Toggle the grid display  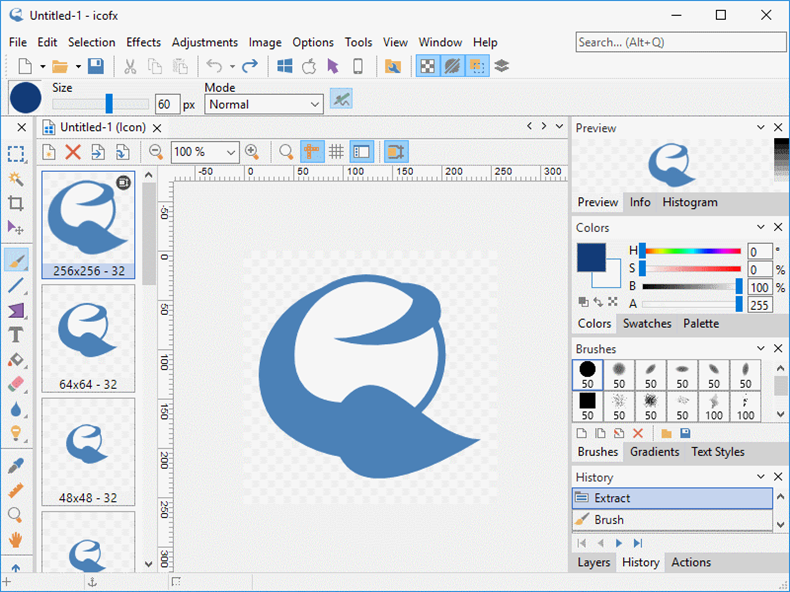point(337,152)
